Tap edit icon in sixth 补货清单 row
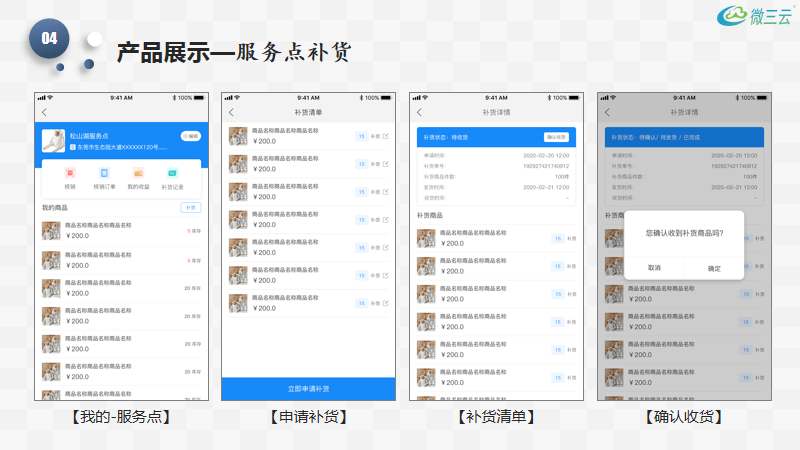 [386, 276]
